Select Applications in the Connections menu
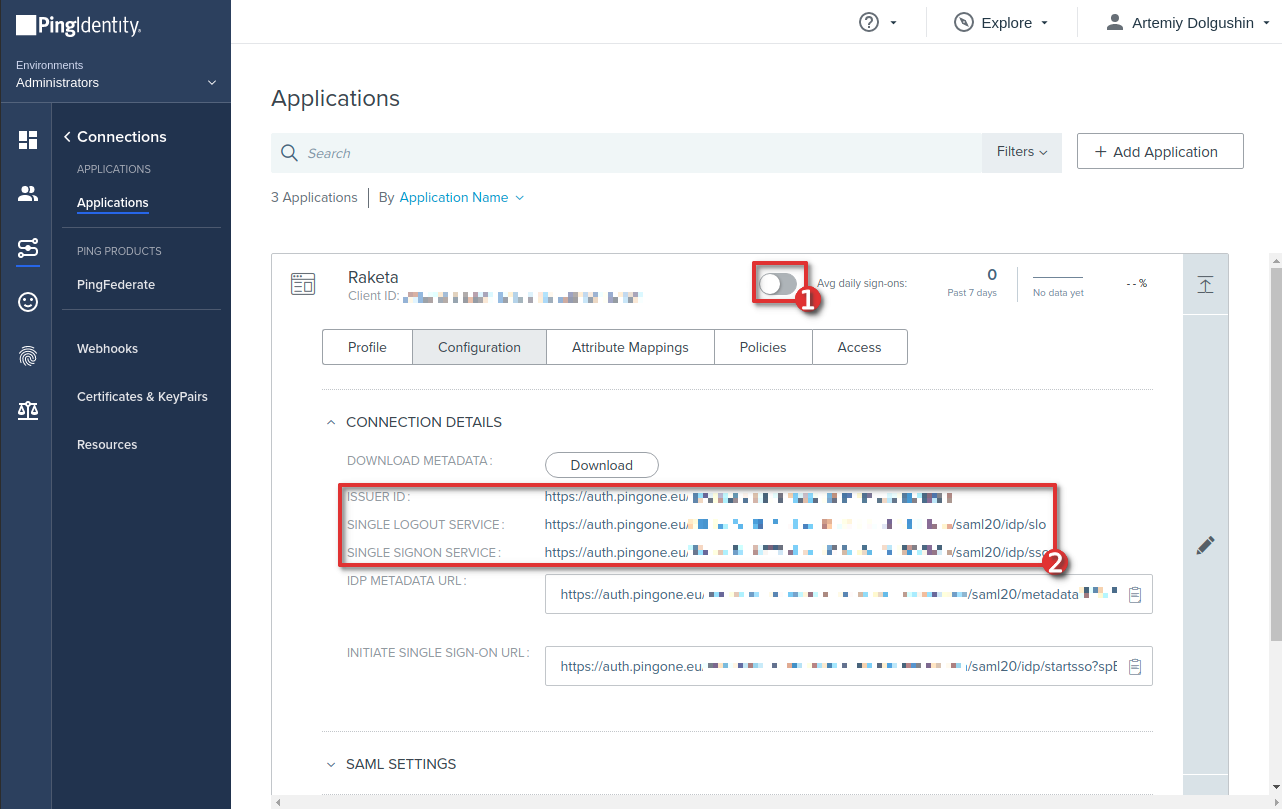 point(113,203)
